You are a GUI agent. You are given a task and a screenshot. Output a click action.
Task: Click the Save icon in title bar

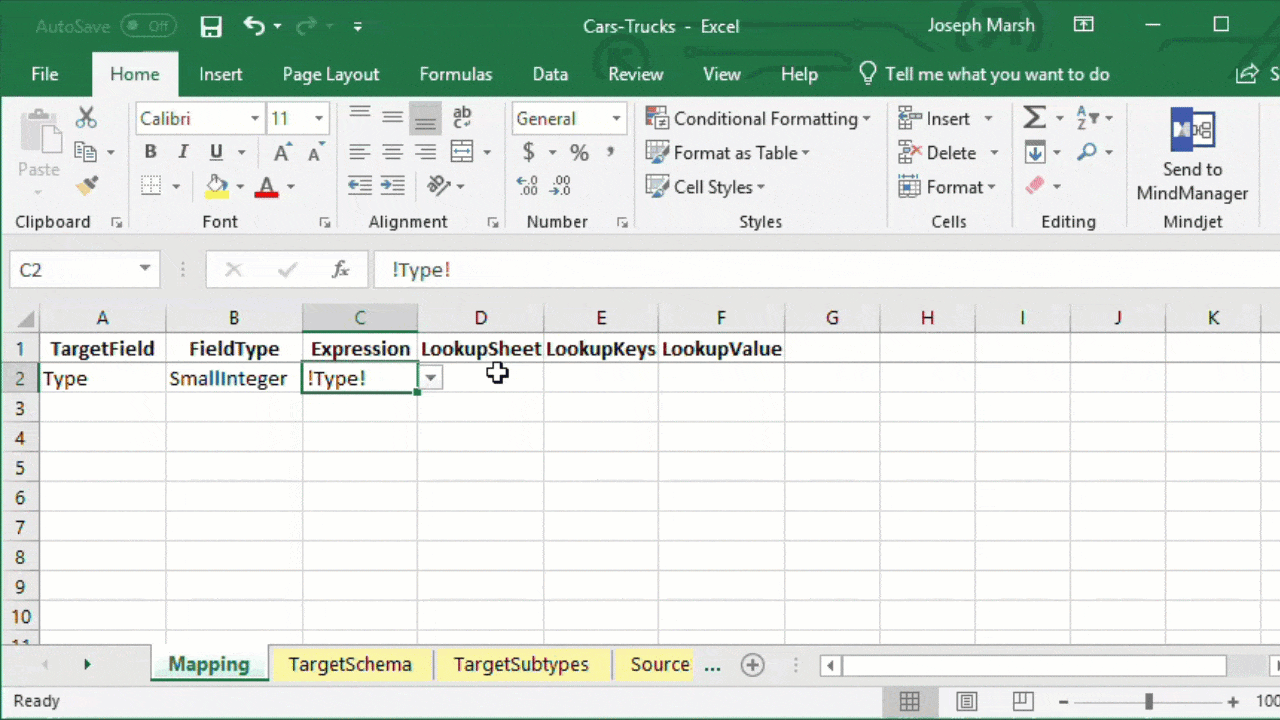coord(211,26)
